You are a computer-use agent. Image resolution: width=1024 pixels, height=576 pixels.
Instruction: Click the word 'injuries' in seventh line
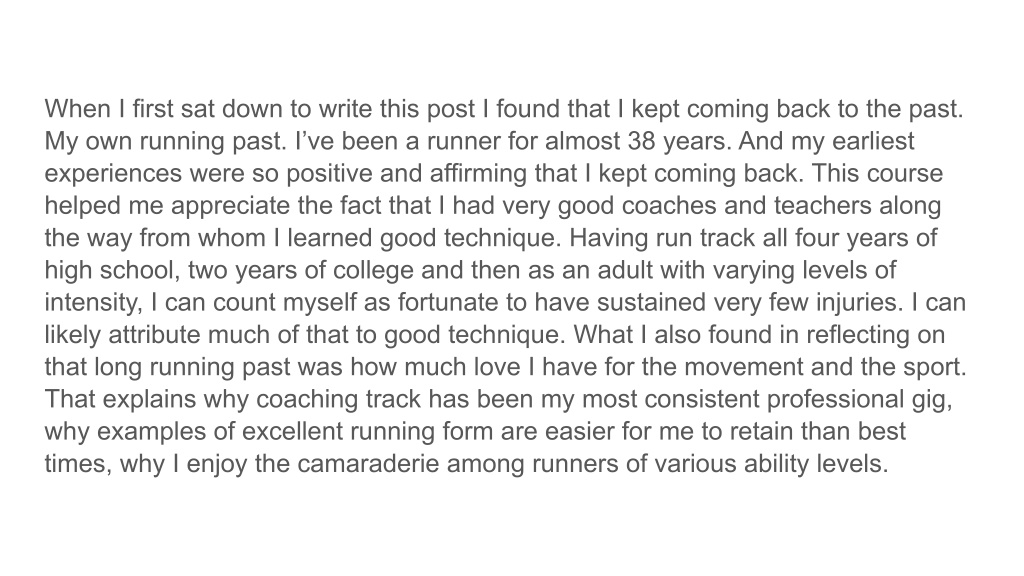[x=854, y=302]
